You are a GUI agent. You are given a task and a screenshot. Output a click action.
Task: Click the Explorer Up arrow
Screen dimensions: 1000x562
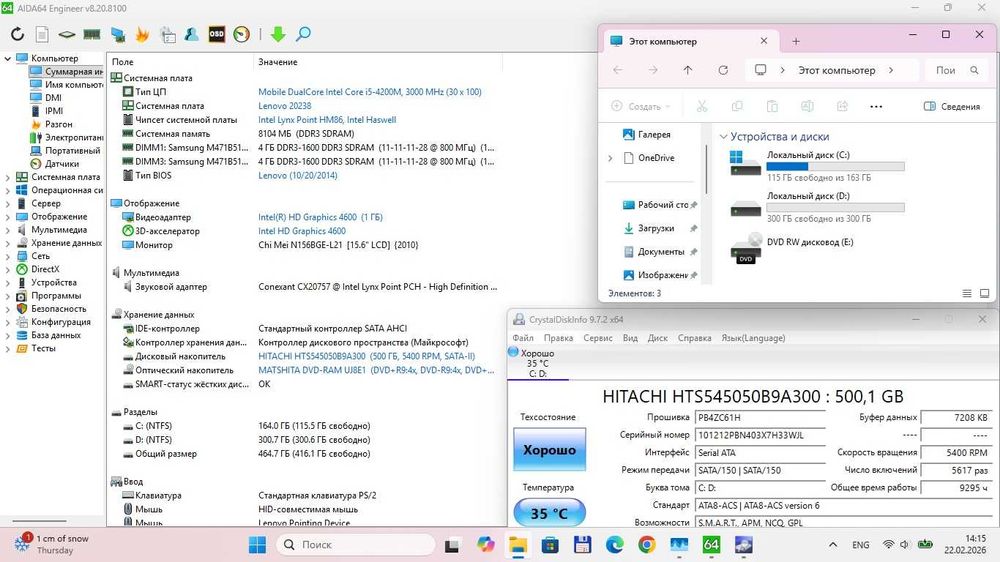coord(688,70)
